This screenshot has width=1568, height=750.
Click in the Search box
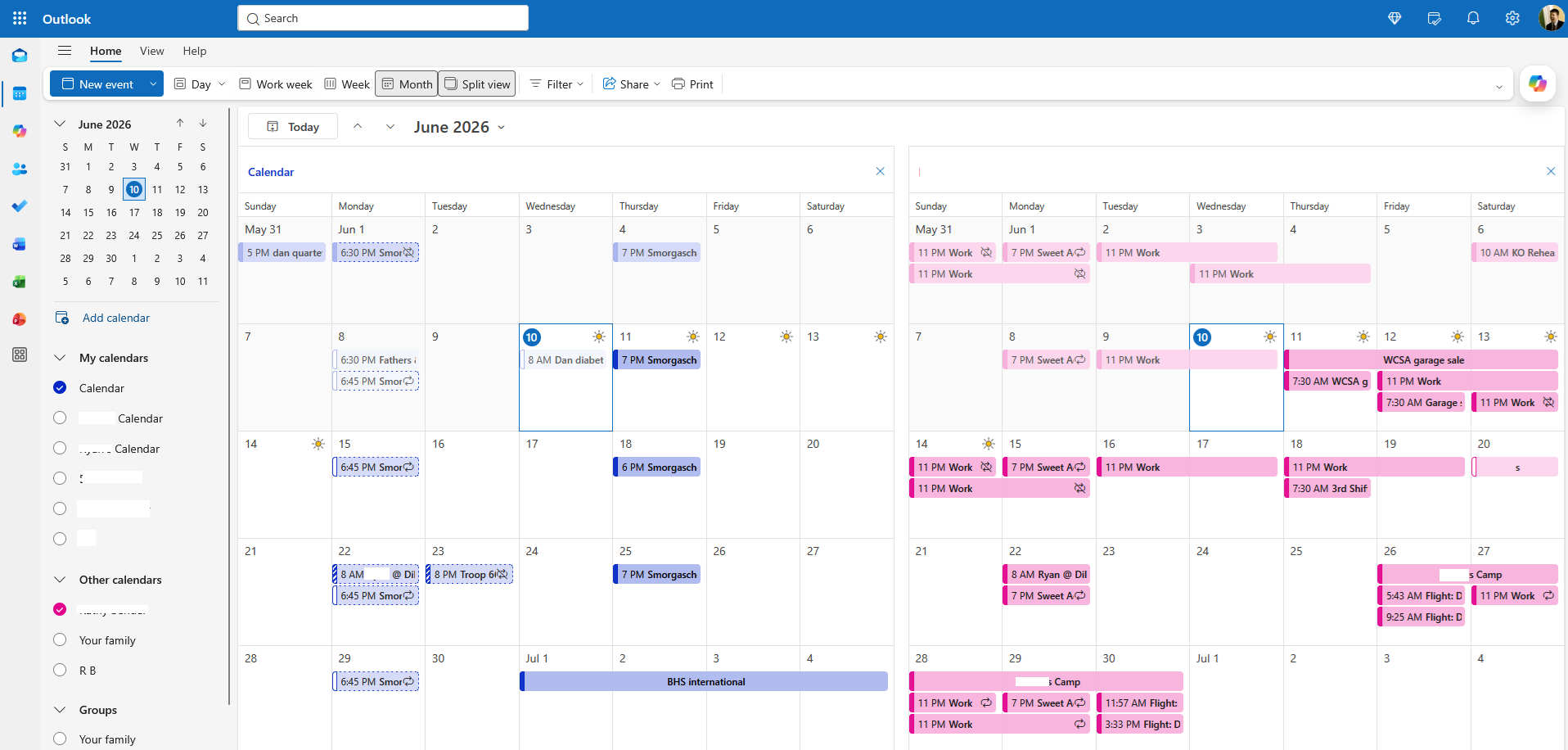tap(383, 18)
